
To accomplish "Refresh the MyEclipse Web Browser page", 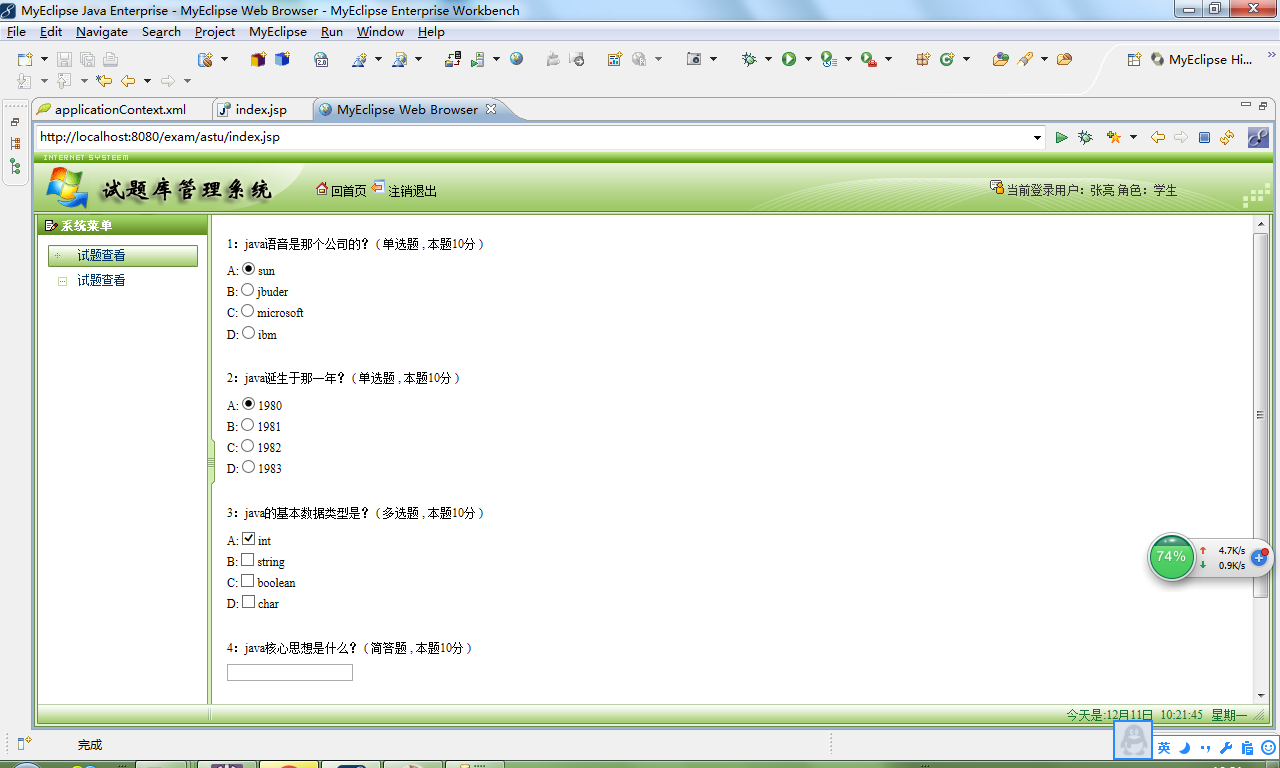I will click(x=1226, y=137).
